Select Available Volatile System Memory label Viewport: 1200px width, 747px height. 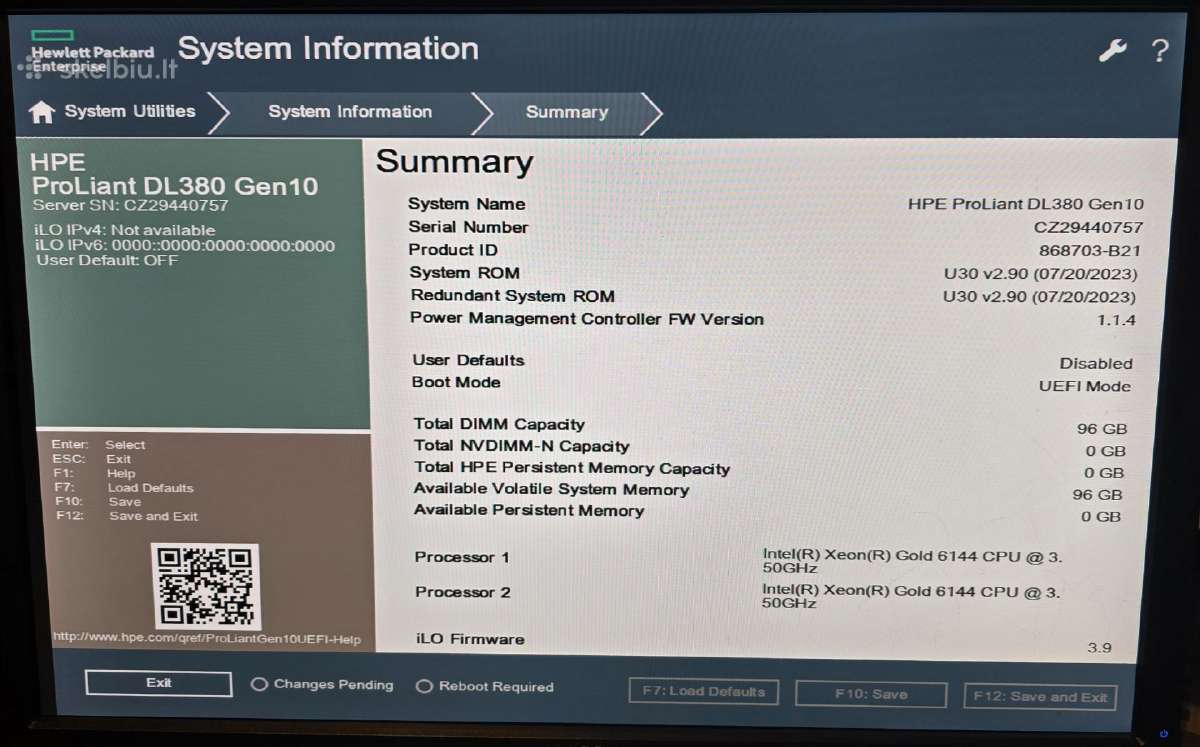click(x=552, y=490)
